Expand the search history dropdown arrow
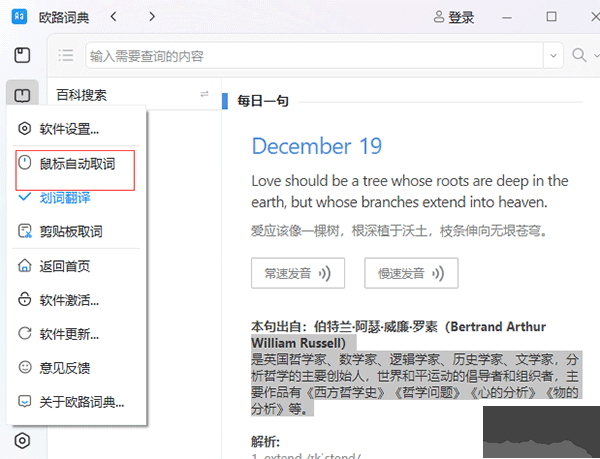 [553, 56]
